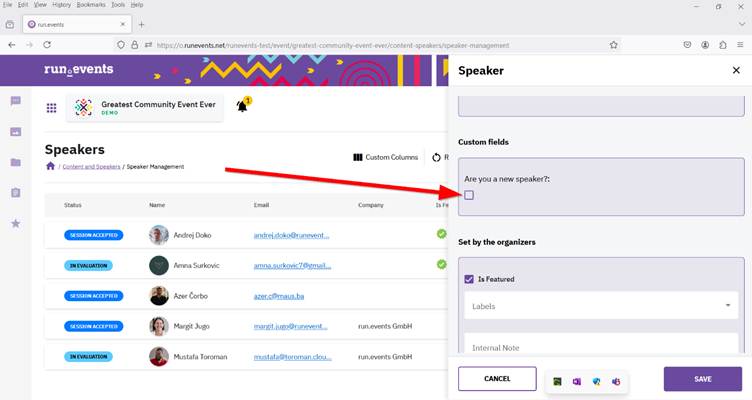Image resolution: width=752 pixels, height=400 pixels.
Task: Open the apps grid launcher icon
Action: pos(51,108)
